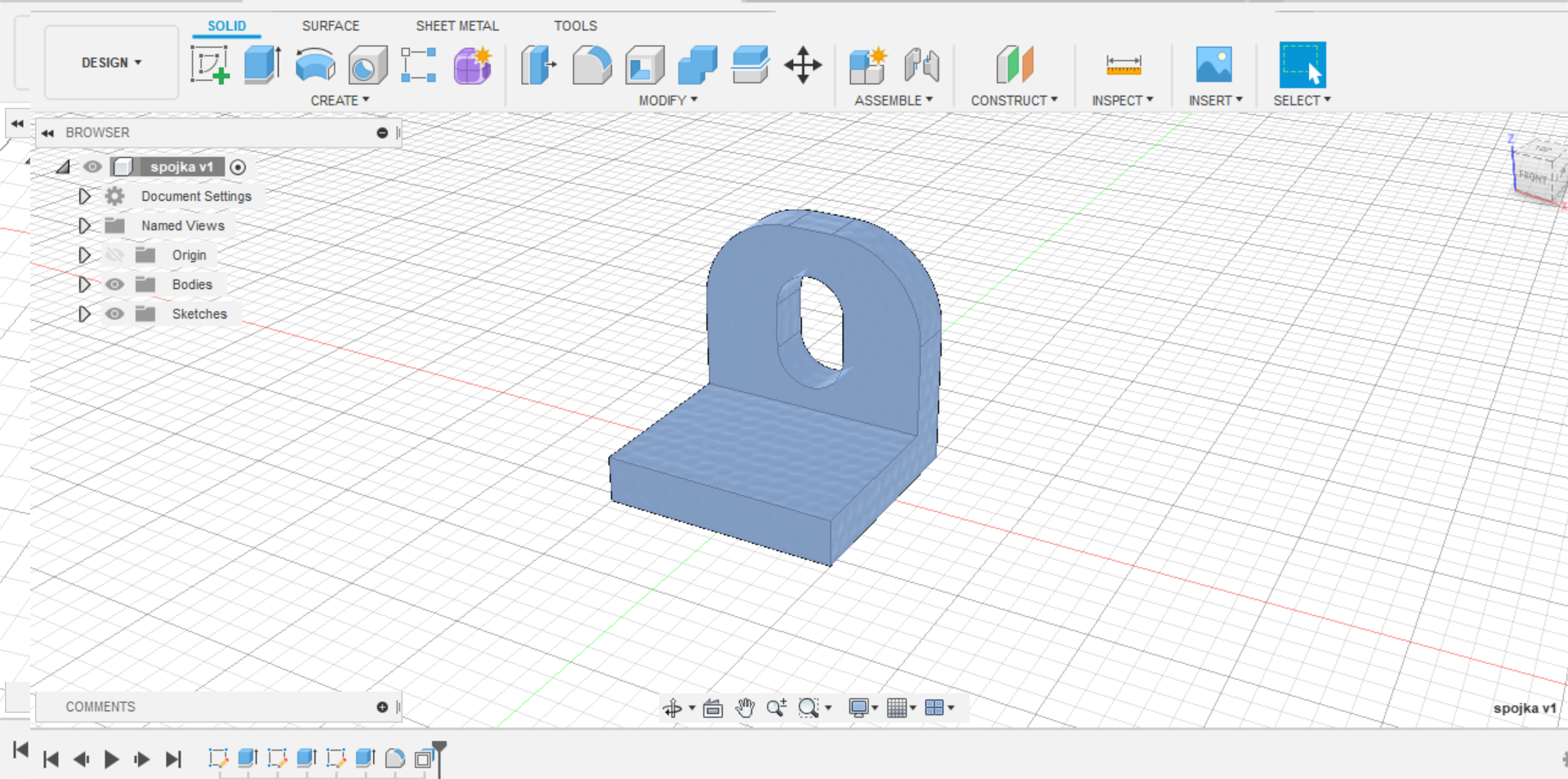Open the purple Create Form tool

[473, 65]
